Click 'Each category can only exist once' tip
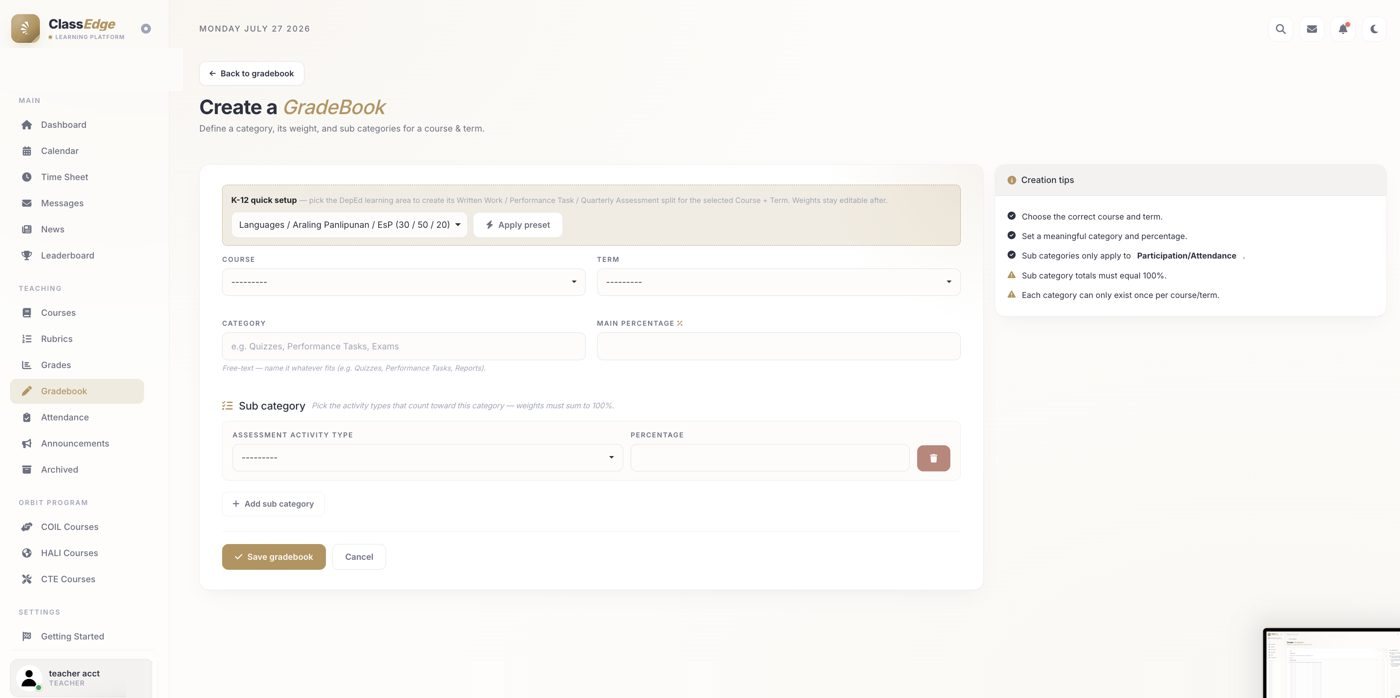 coord(1120,295)
